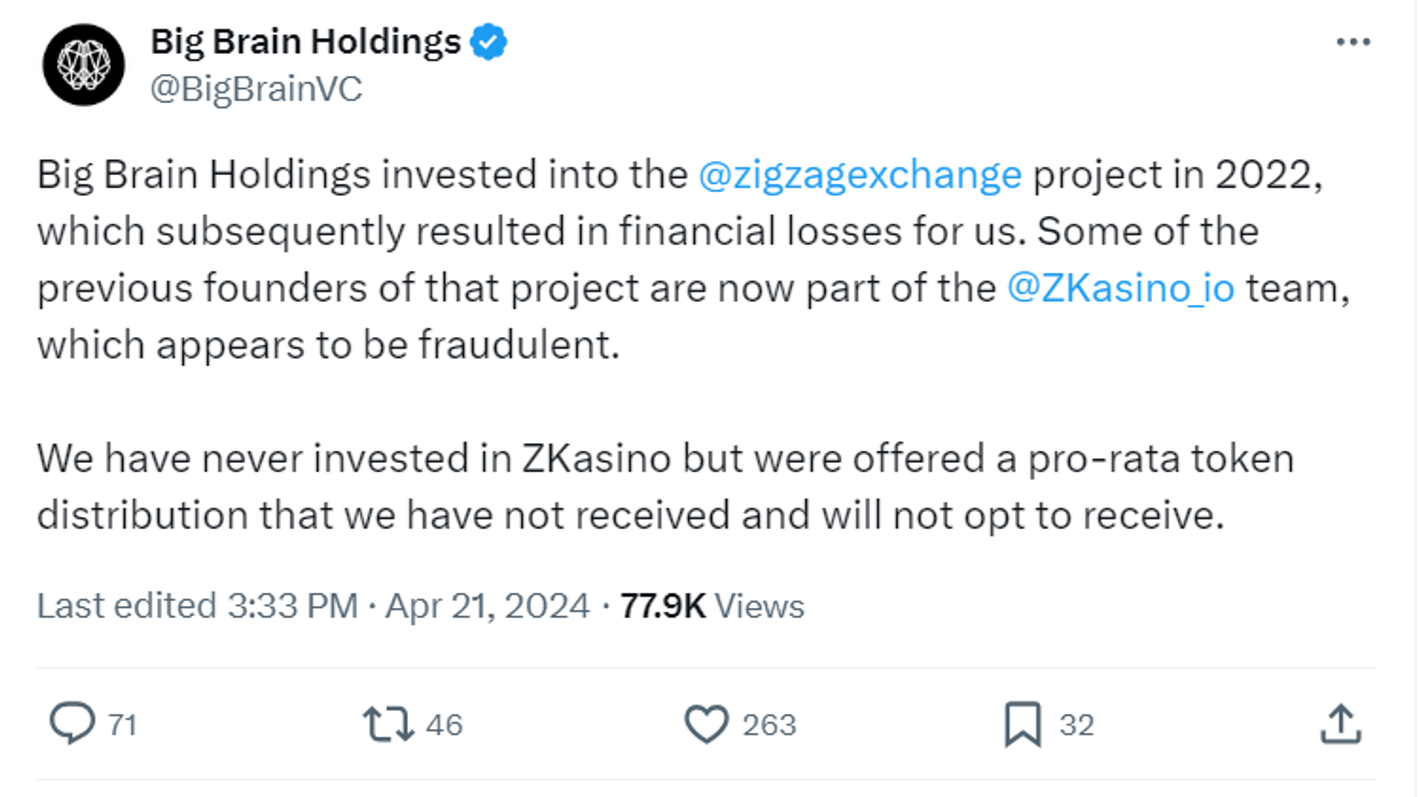Click the verified blue checkmark badge
The image size is (1420, 797).
click(x=489, y=41)
